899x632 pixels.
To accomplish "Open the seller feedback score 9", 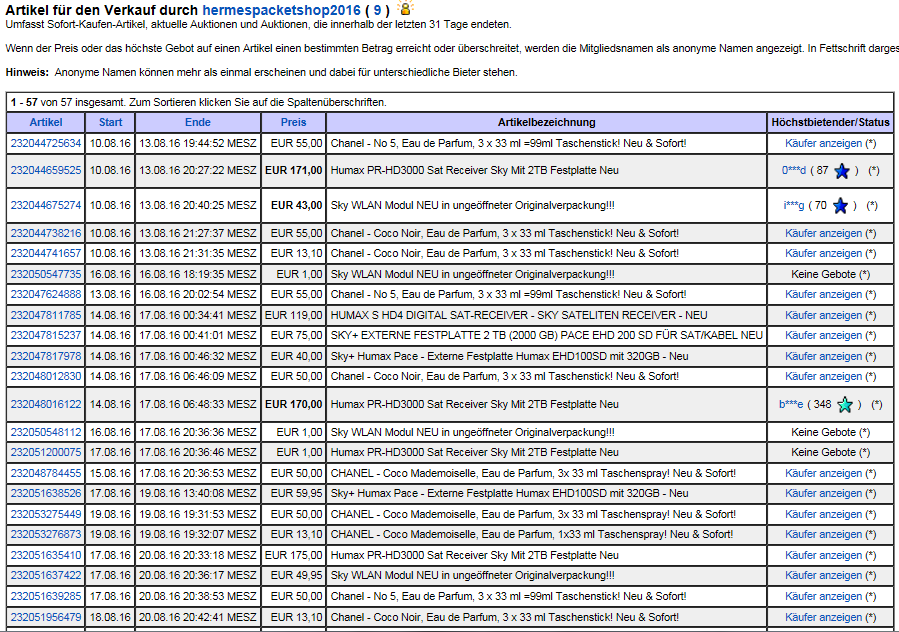I will (x=377, y=10).
